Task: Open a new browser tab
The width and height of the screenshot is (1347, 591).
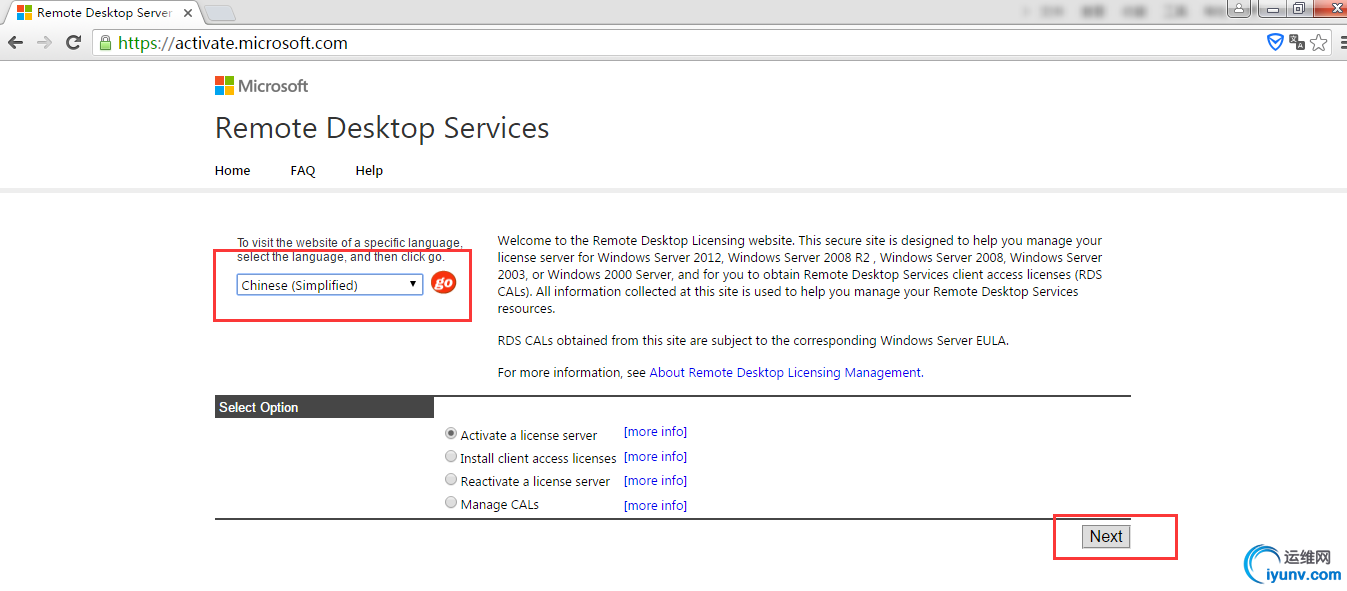Action: [220, 13]
